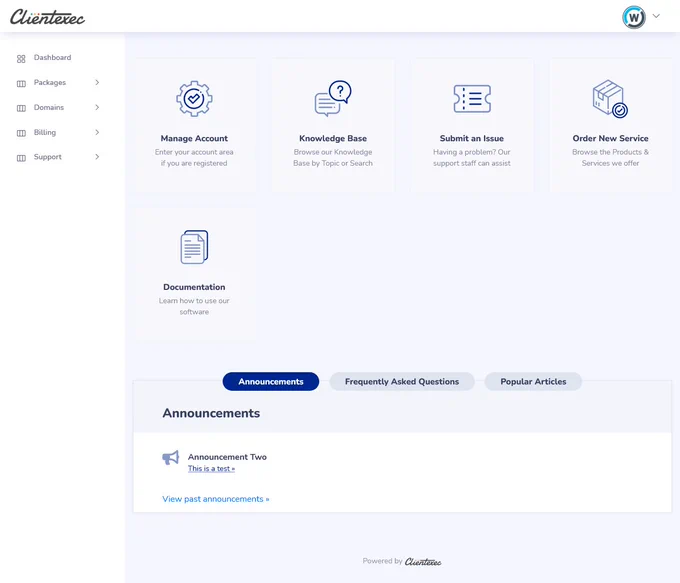Expand the Billing chevron
Screen dimensions: 680x583
[x=97, y=132]
